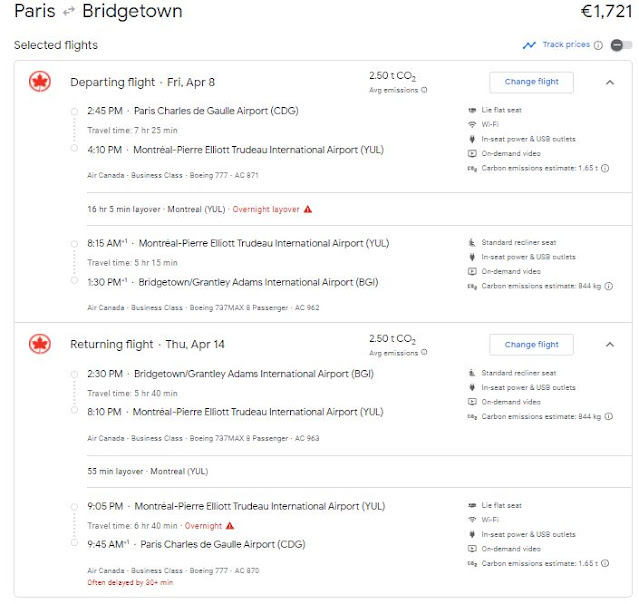The image size is (639, 604).
Task: Click info icon next to returning Avg emissions
Action: tap(424, 353)
